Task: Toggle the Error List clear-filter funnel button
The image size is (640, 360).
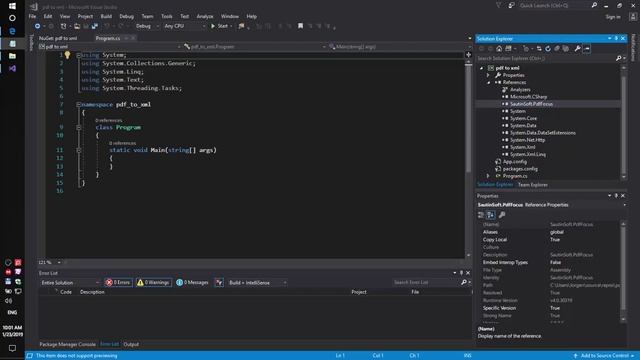Action: pyautogui.click(x=219, y=282)
